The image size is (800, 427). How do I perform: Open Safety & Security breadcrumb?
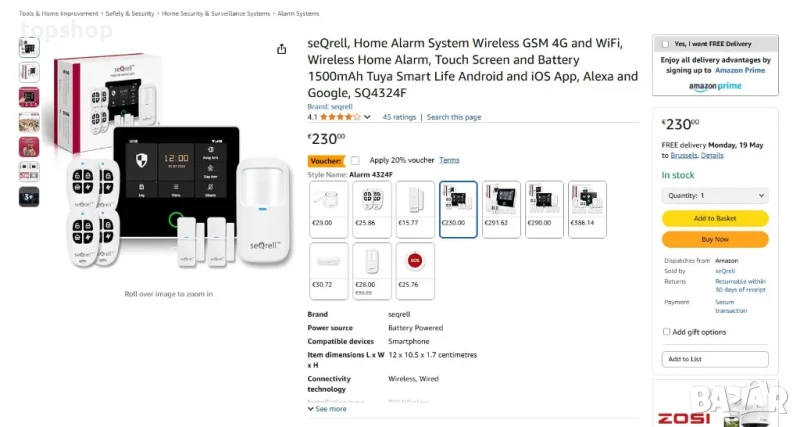pos(131,14)
